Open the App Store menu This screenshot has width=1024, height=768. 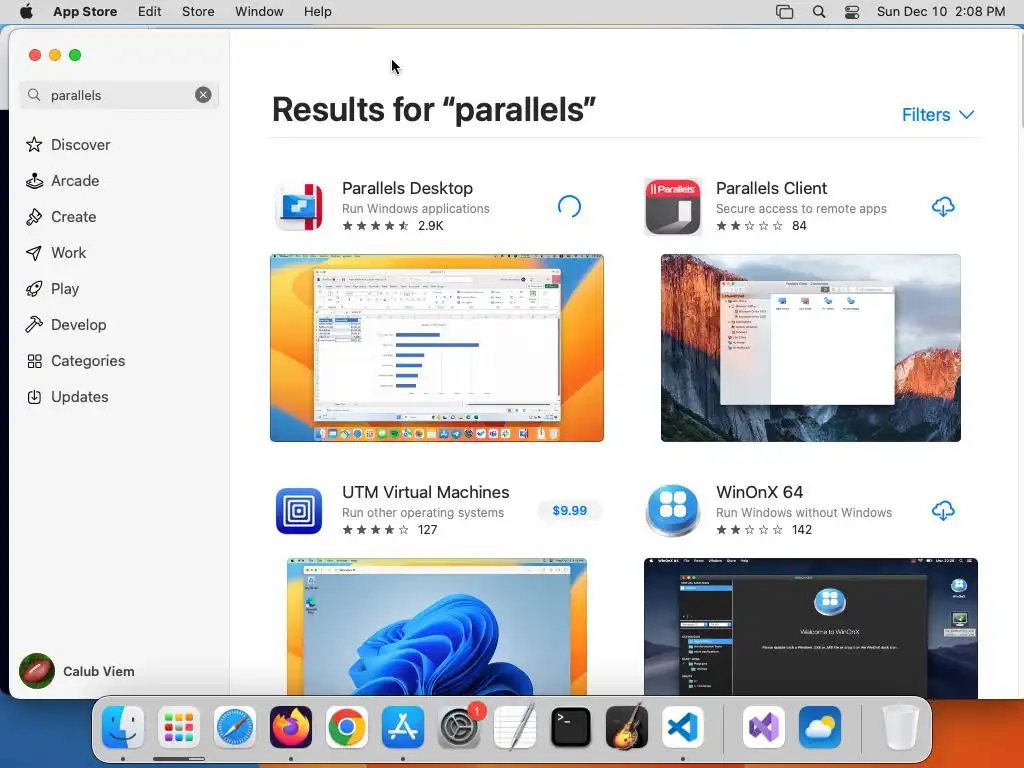coord(85,12)
